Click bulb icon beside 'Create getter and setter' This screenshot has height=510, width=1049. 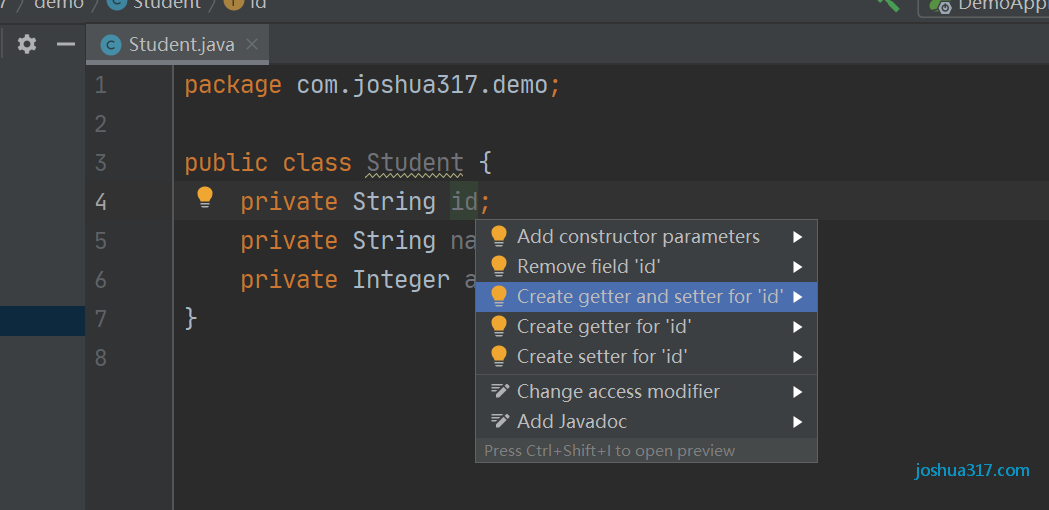click(x=499, y=296)
